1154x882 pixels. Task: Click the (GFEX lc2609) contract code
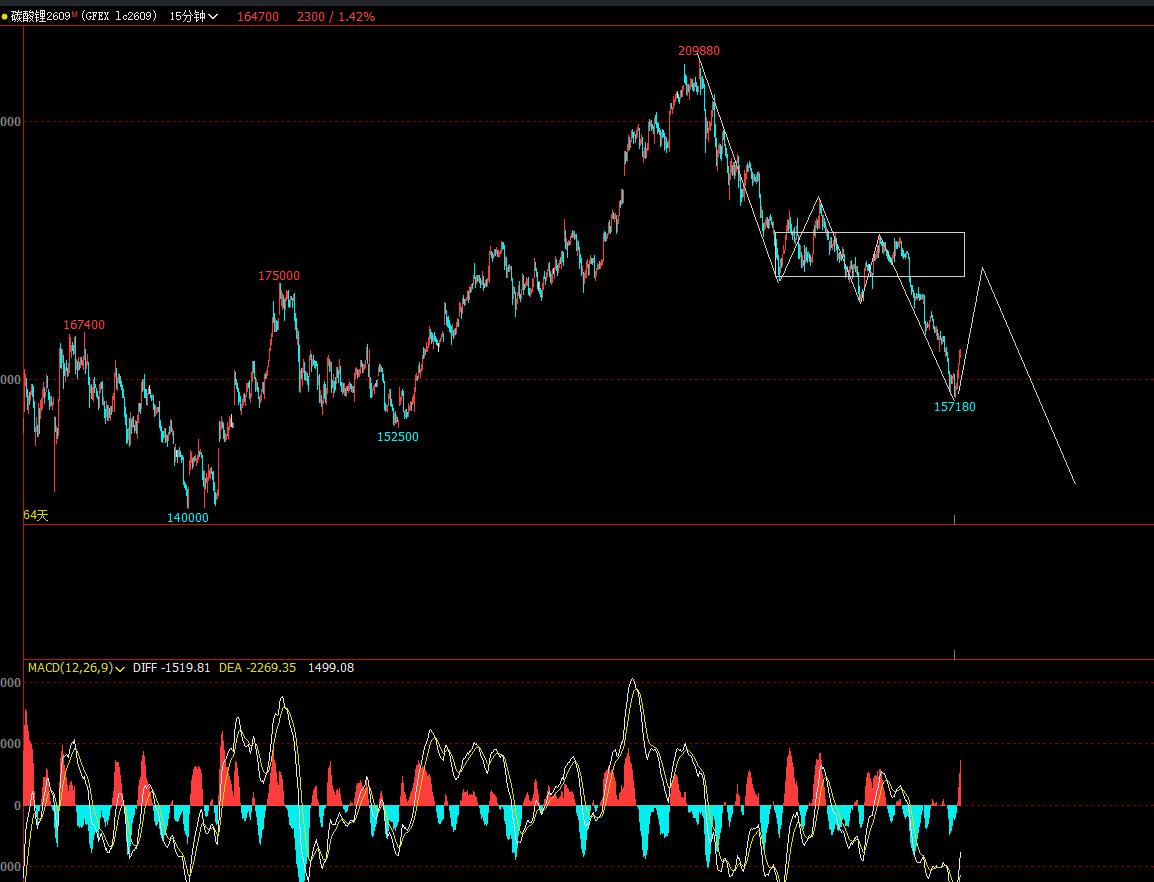click(118, 16)
